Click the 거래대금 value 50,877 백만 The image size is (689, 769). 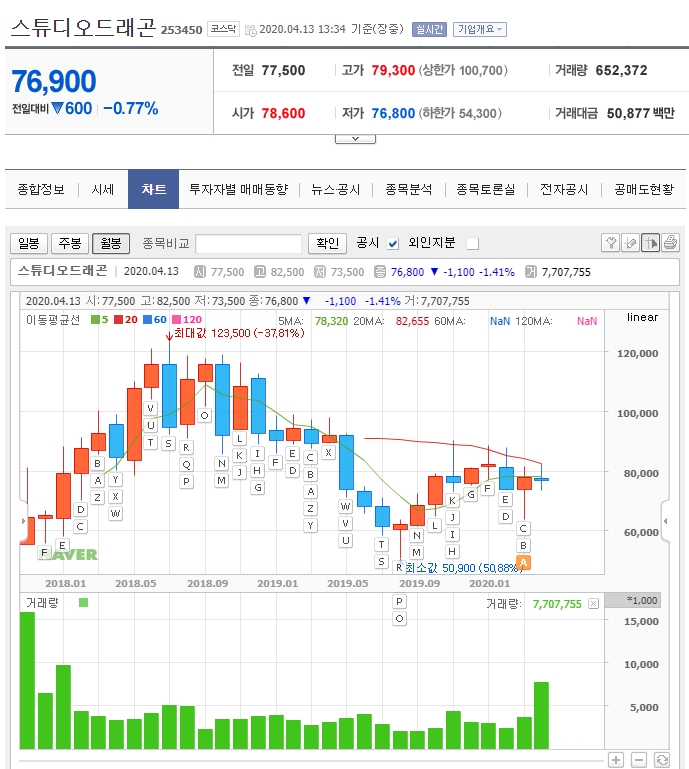point(640,113)
